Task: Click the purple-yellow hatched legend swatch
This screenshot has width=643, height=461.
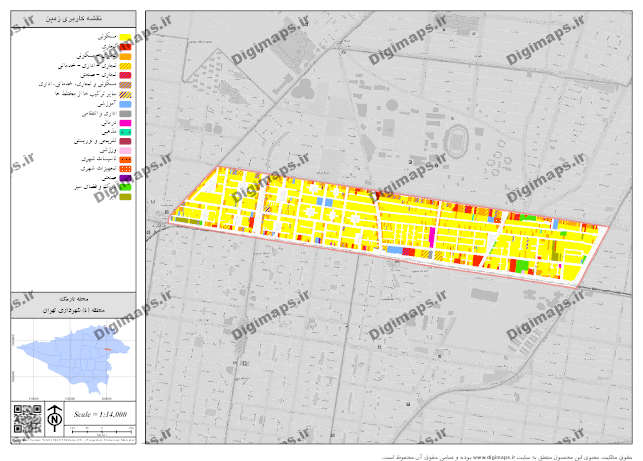Action: point(125,94)
